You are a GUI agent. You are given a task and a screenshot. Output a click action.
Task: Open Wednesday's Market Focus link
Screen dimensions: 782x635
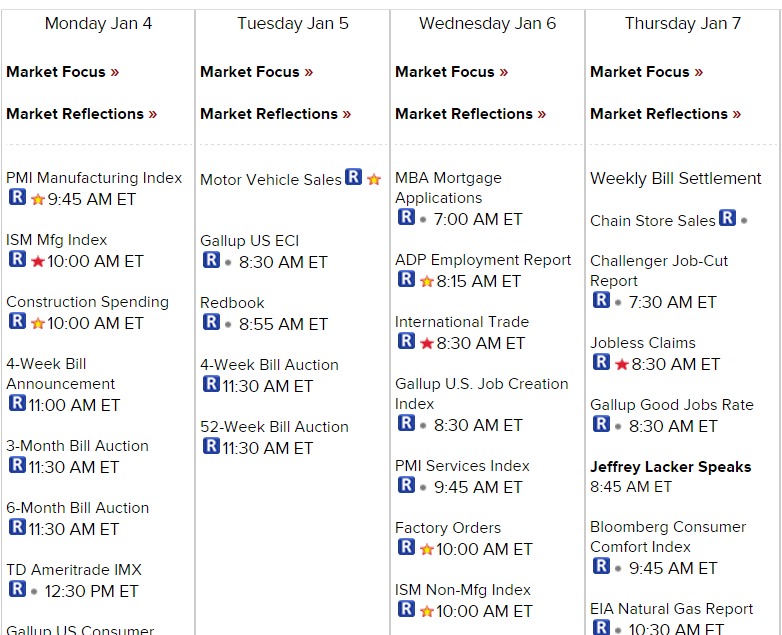pos(451,72)
